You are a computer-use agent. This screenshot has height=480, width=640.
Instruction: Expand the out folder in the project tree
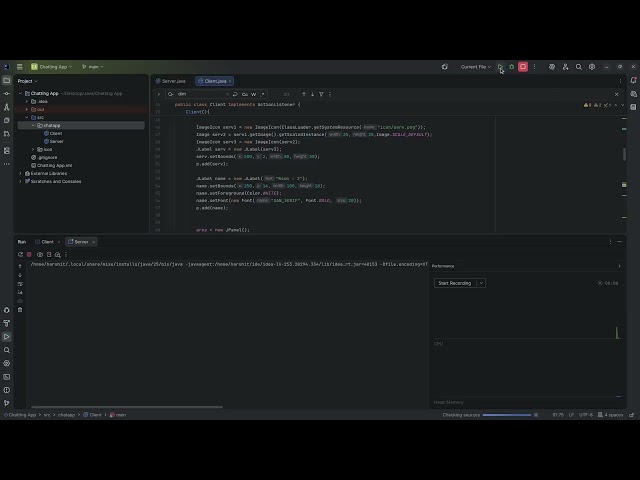click(27, 109)
